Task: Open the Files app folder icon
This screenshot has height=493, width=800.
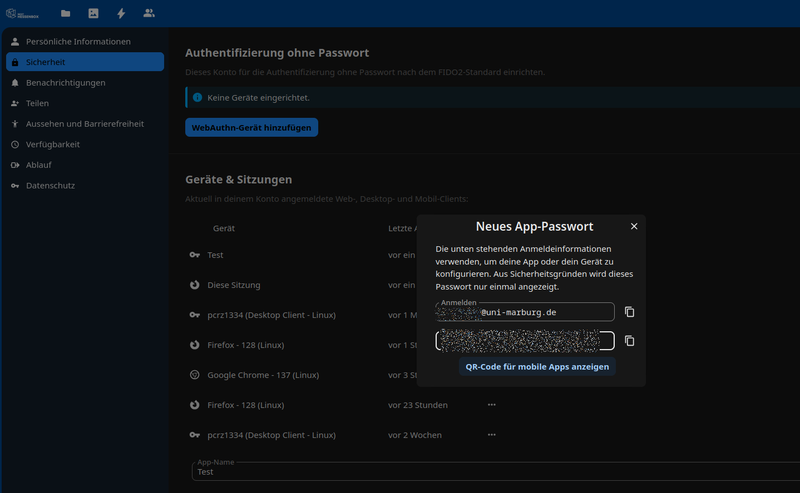Action: coord(65,13)
